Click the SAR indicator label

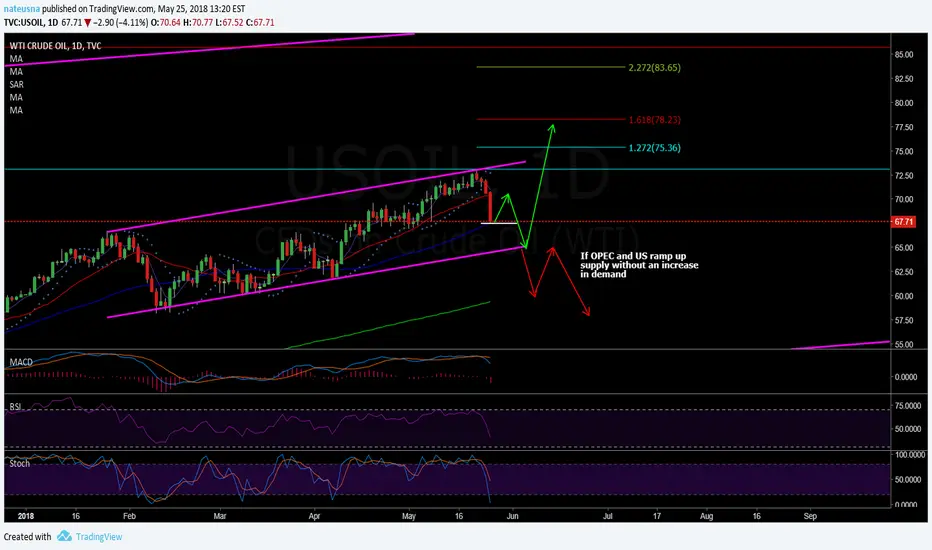pos(16,84)
